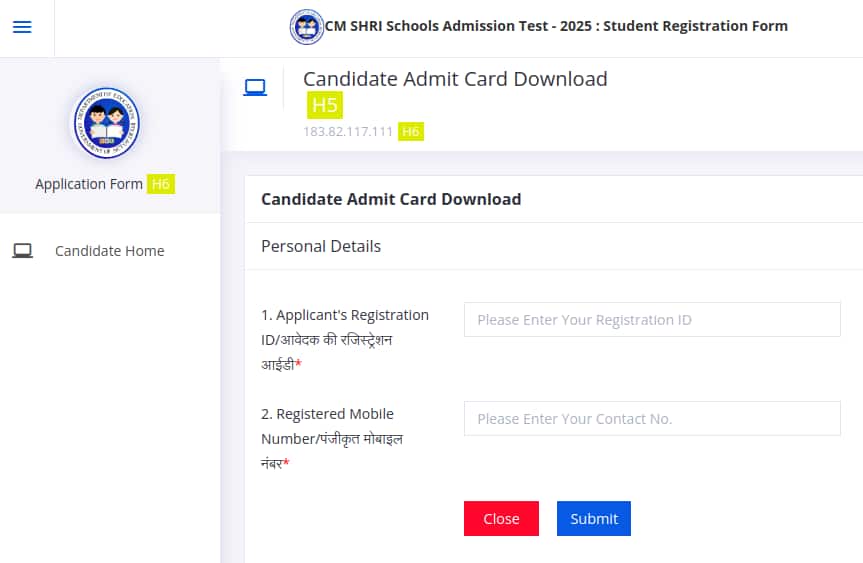Click the bold Candidate Admit Card Download card header

[x=391, y=199]
